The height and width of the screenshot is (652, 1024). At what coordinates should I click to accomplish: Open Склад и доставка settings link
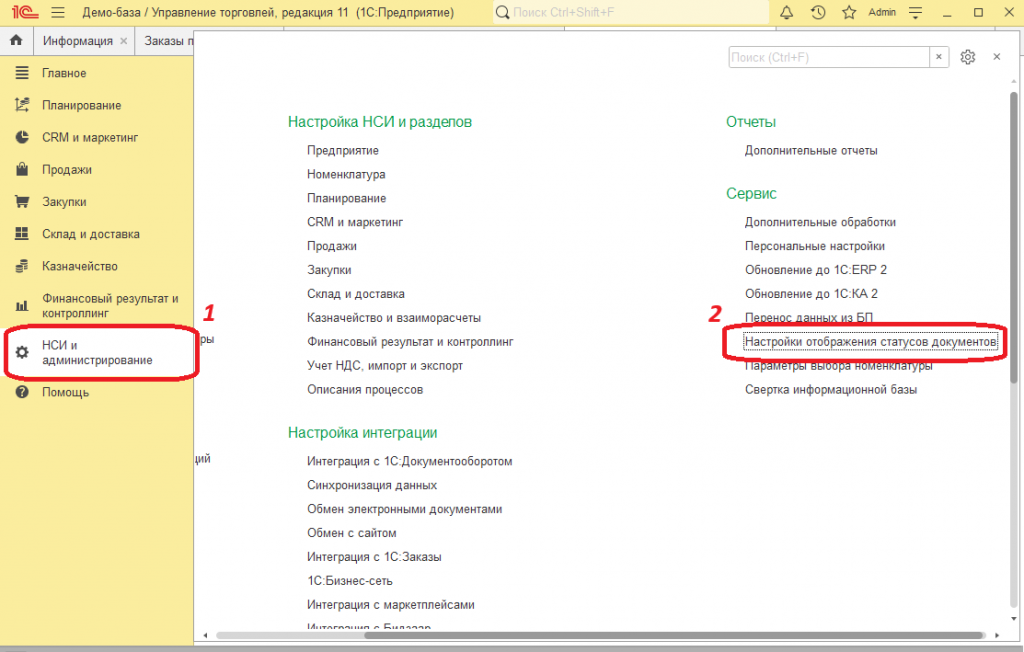[x=356, y=294]
